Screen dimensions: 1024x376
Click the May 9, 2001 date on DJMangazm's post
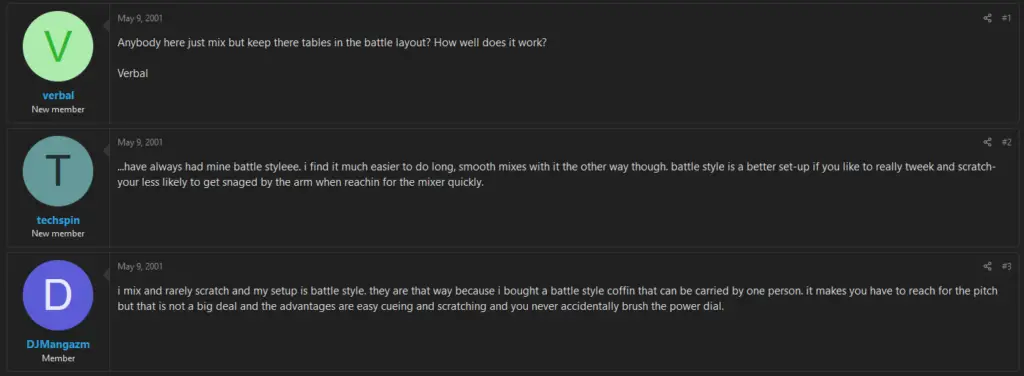coord(140,266)
